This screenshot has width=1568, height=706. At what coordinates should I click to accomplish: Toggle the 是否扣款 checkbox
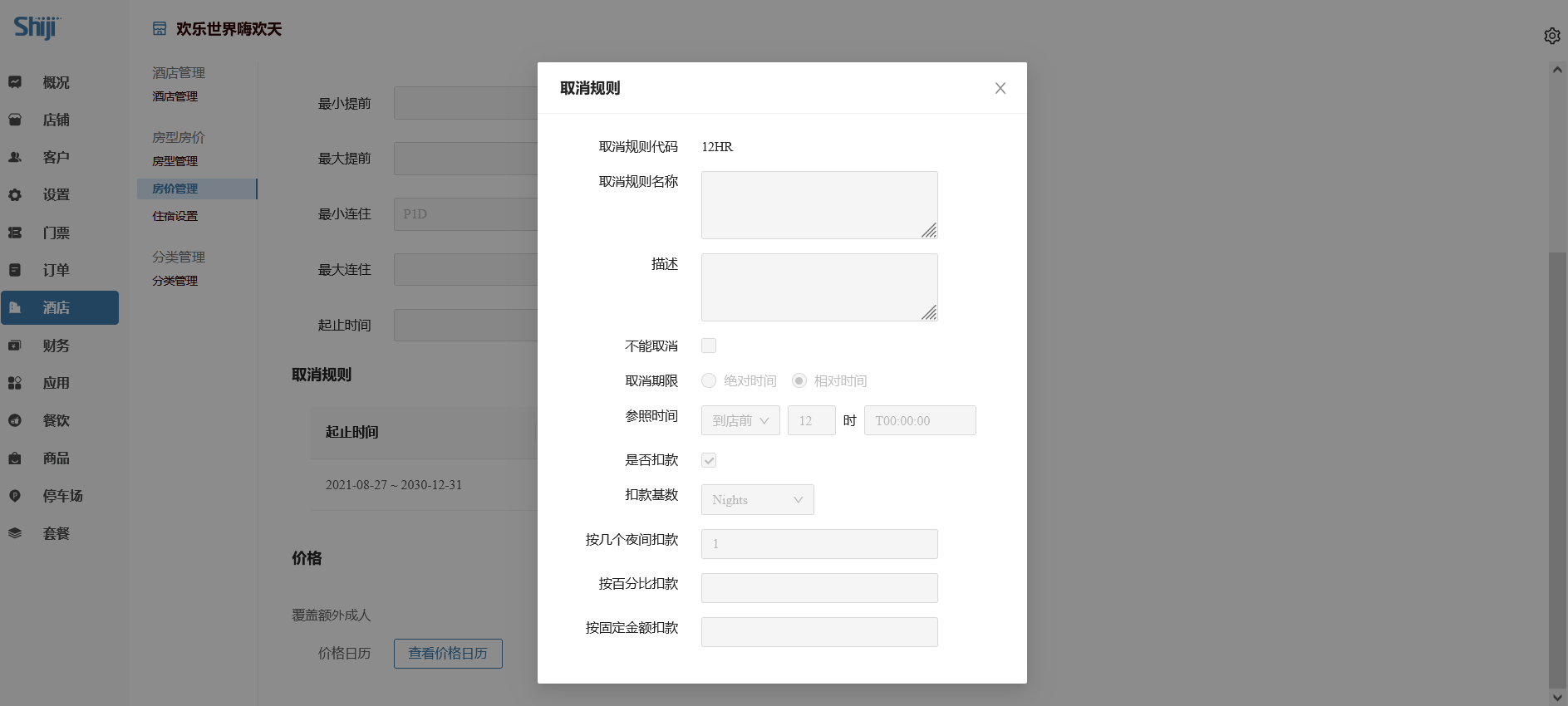click(x=709, y=460)
